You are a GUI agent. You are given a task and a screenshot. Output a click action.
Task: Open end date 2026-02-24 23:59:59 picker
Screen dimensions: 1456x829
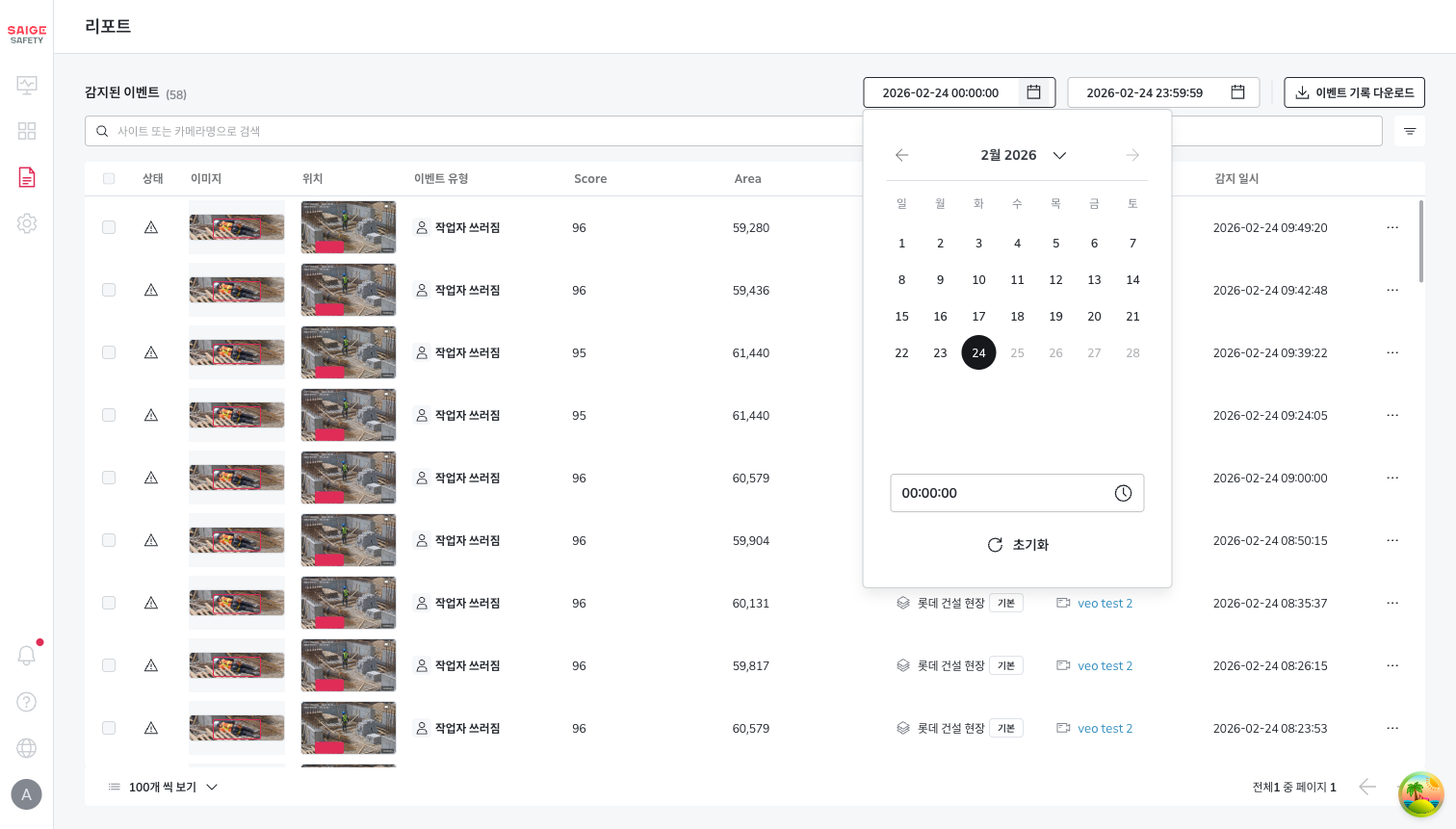point(1163,92)
